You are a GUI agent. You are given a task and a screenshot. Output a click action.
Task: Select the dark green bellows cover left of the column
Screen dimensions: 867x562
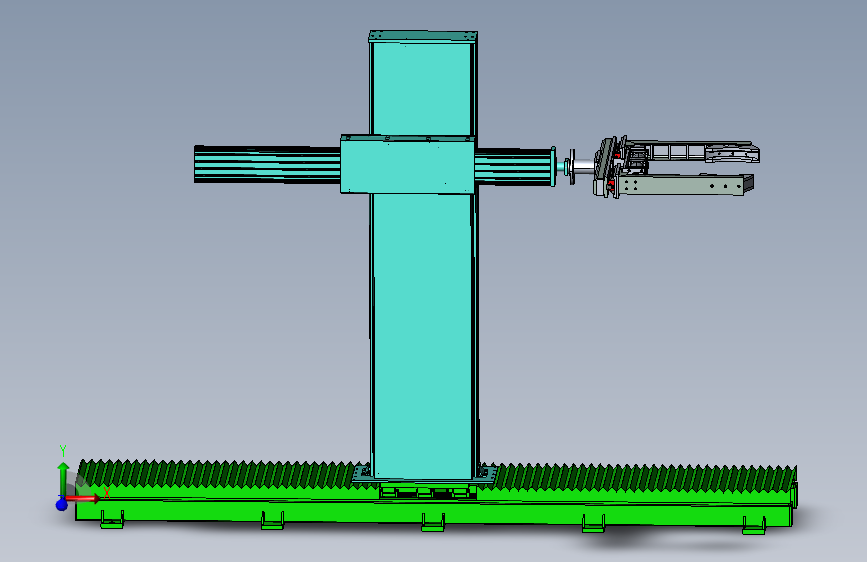(x=221, y=473)
